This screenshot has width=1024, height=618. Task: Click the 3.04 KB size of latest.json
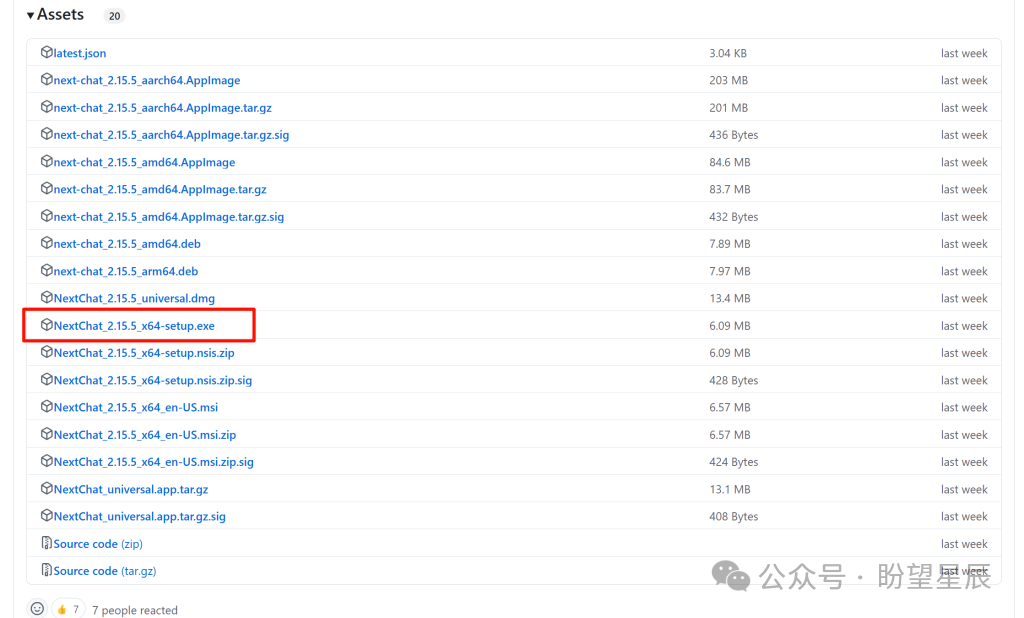(x=728, y=53)
